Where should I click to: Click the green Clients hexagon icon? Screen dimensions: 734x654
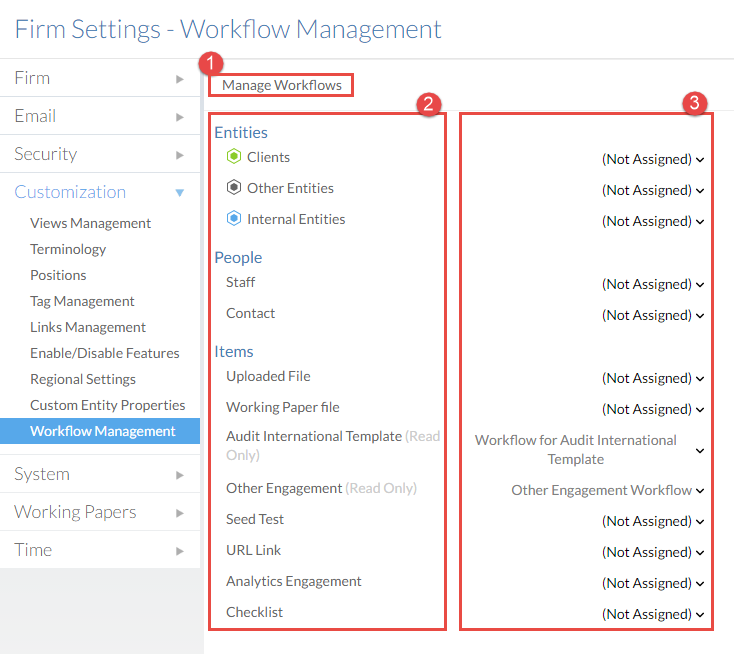point(234,157)
